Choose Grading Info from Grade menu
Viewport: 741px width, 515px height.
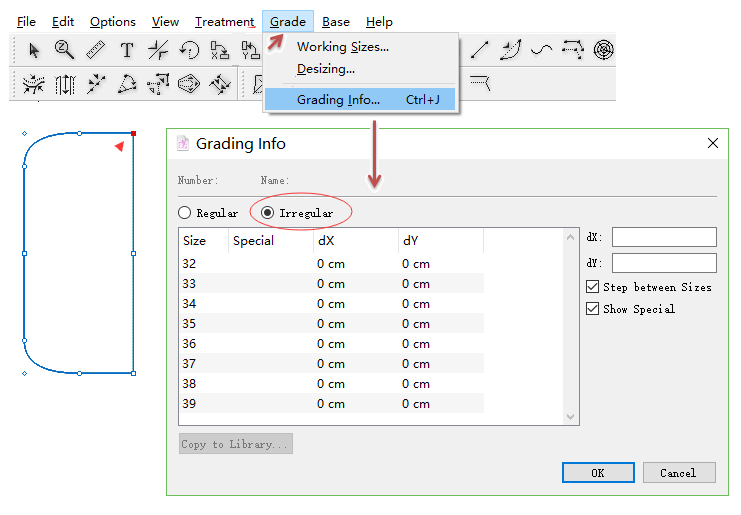tap(338, 99)
